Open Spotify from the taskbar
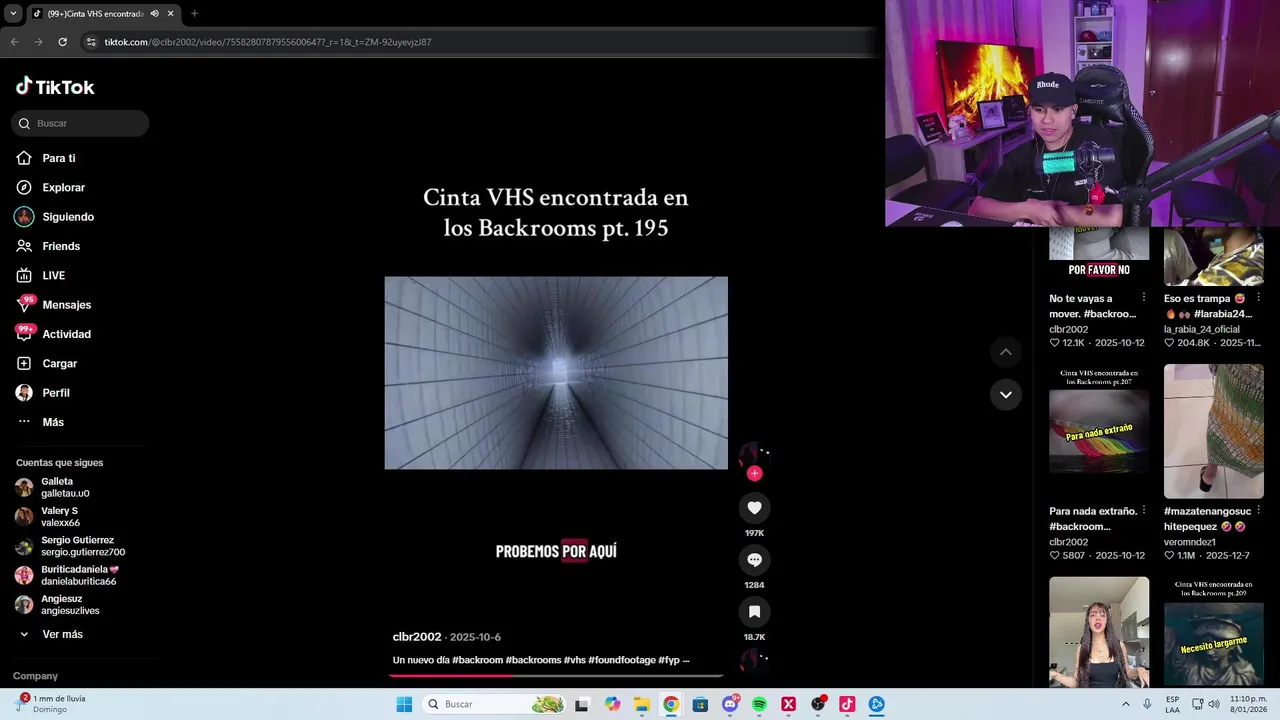The image size is (1280, 720). pyautogui.click(x=759, y=704)
